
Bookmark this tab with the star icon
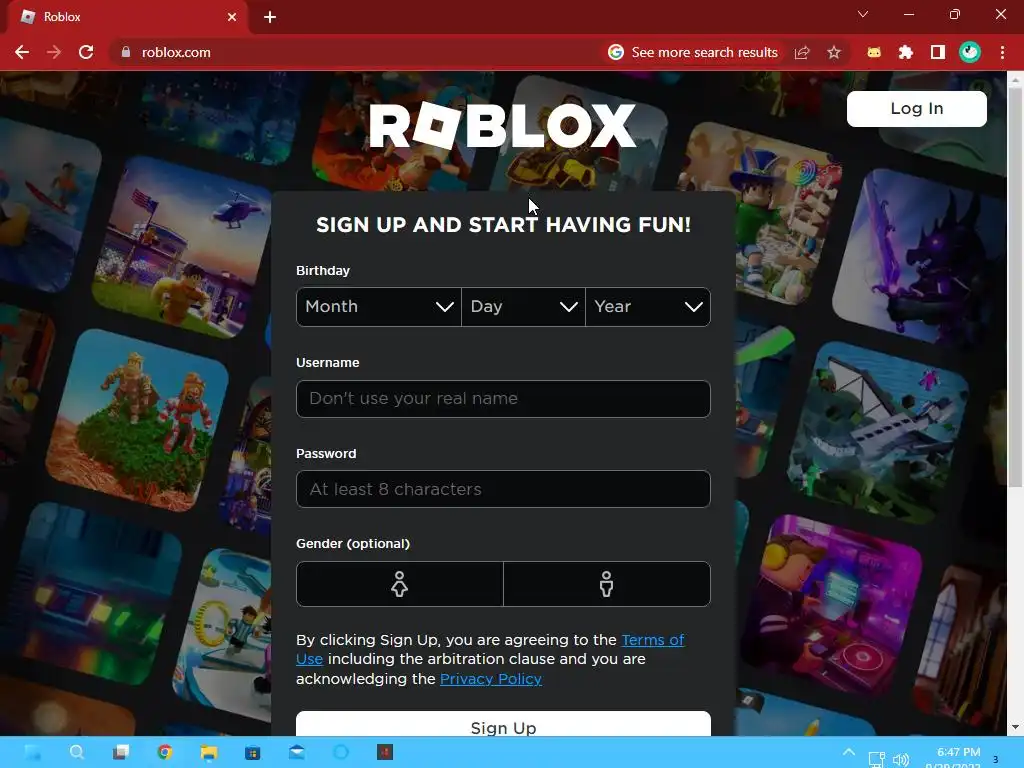click(x=834, y=52)
